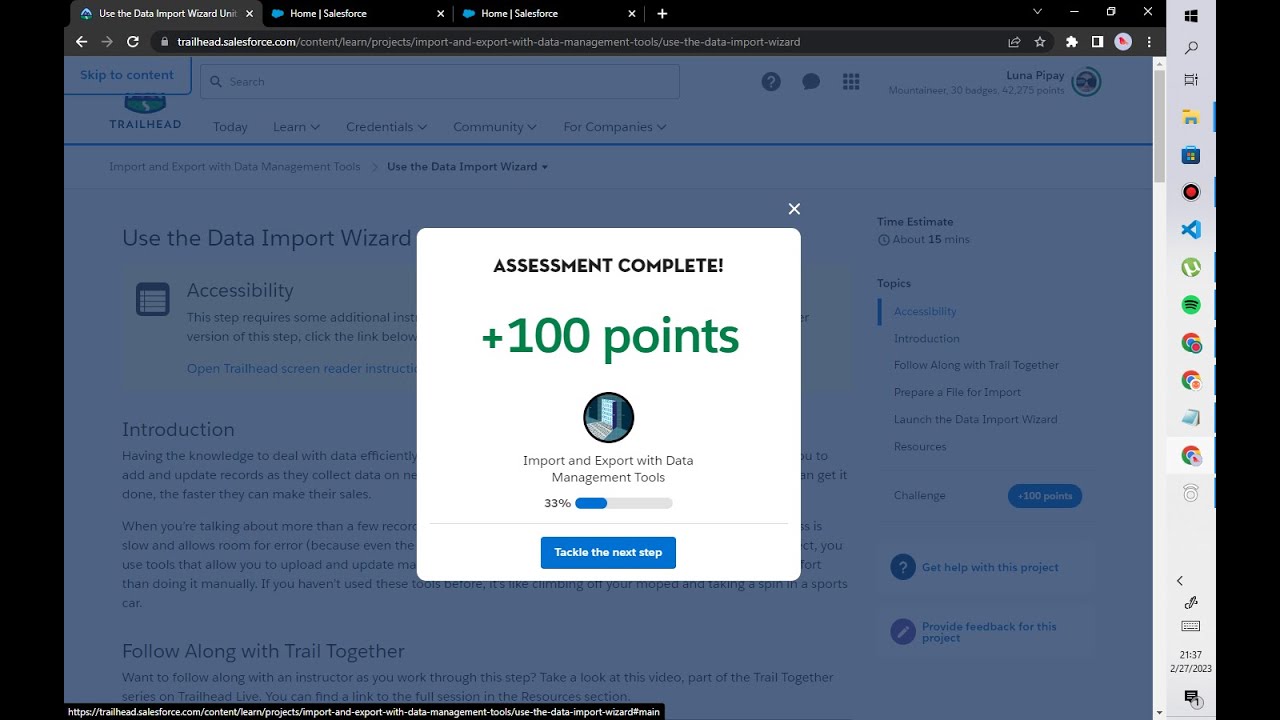
Task: Reload the current page
Action: pos(133,42)
